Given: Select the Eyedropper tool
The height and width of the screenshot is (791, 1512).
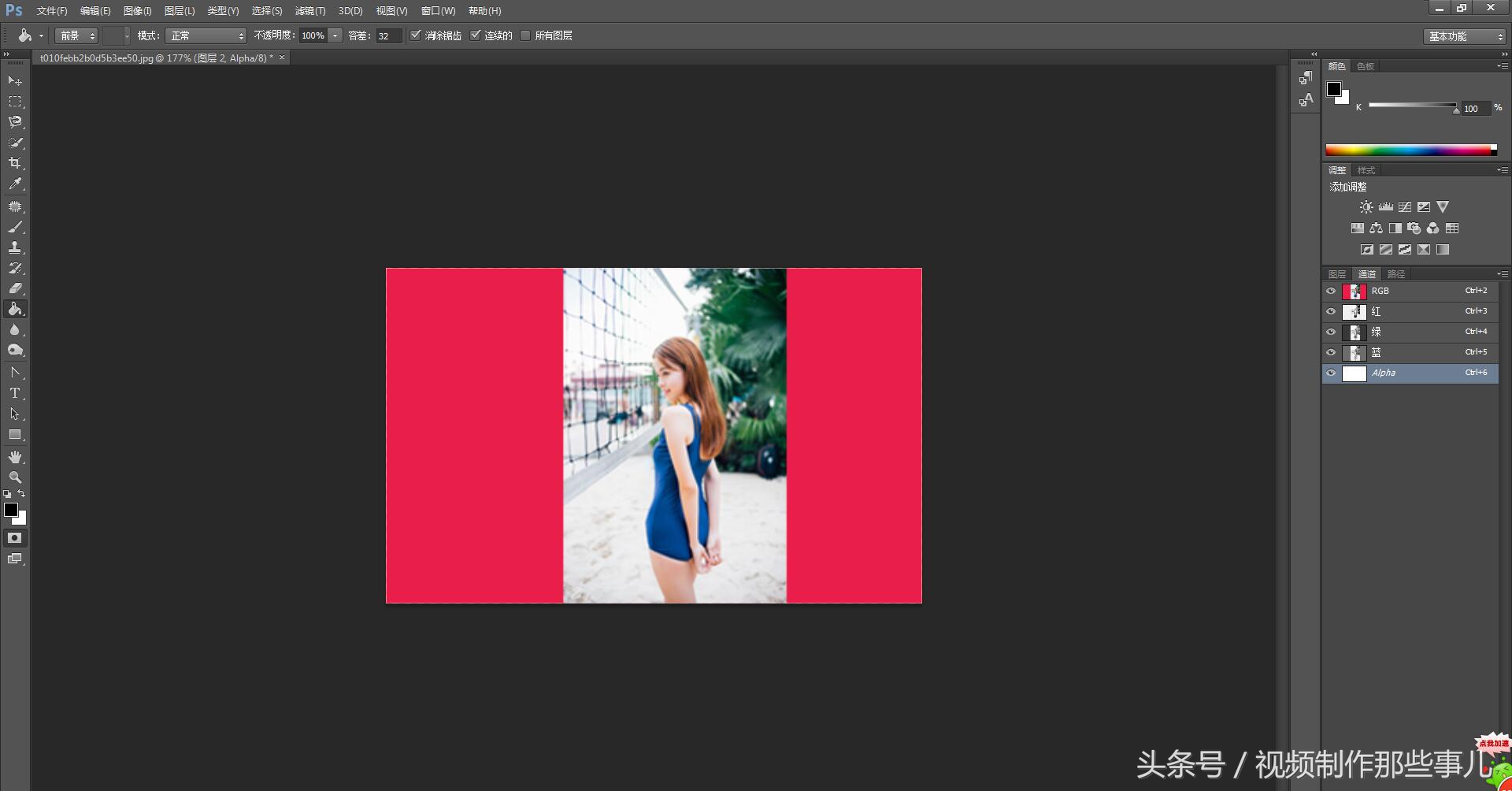Looking at the screenshot, I should click(x=14, y=184).
